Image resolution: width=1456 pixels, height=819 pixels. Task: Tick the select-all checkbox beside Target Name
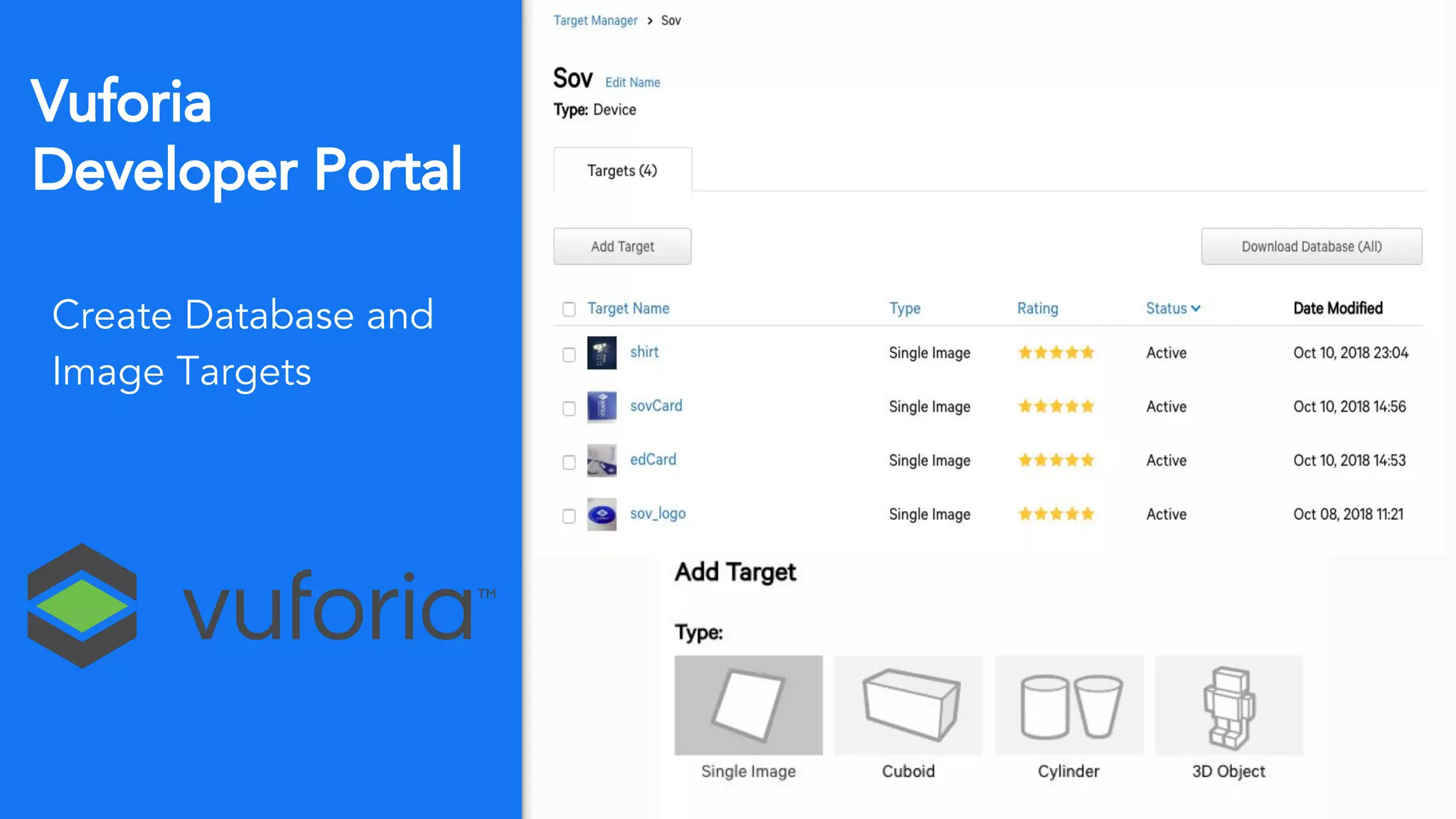coord(569,309)
